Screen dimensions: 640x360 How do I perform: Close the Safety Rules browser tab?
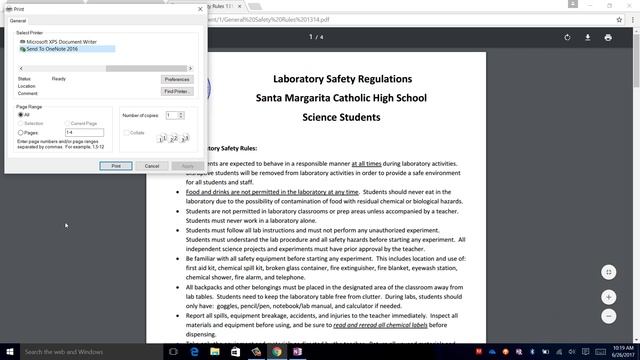[240, 7]
